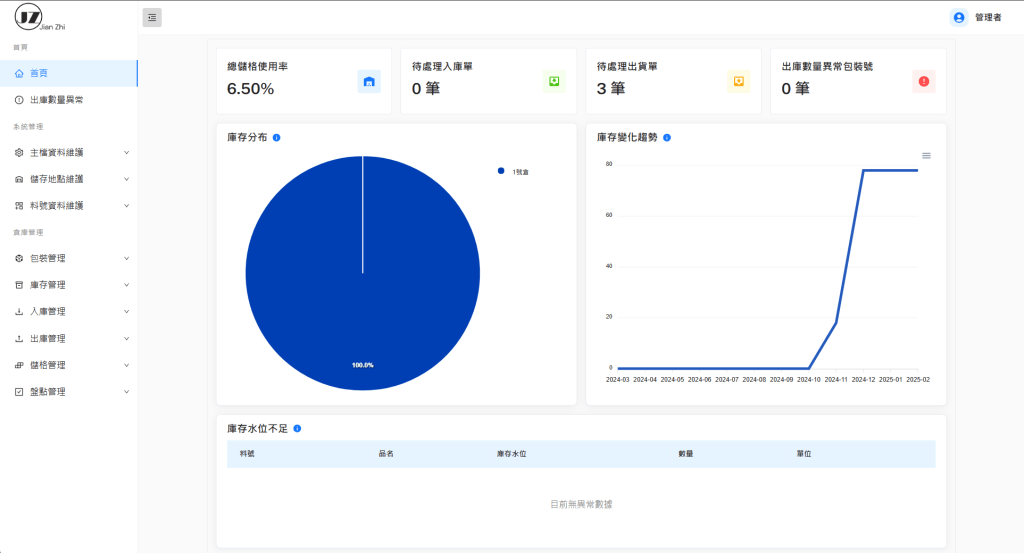The image size is (1024, 553).
Task: Expand the 儲存地點維護 submenu
Action: pos(69,179)
